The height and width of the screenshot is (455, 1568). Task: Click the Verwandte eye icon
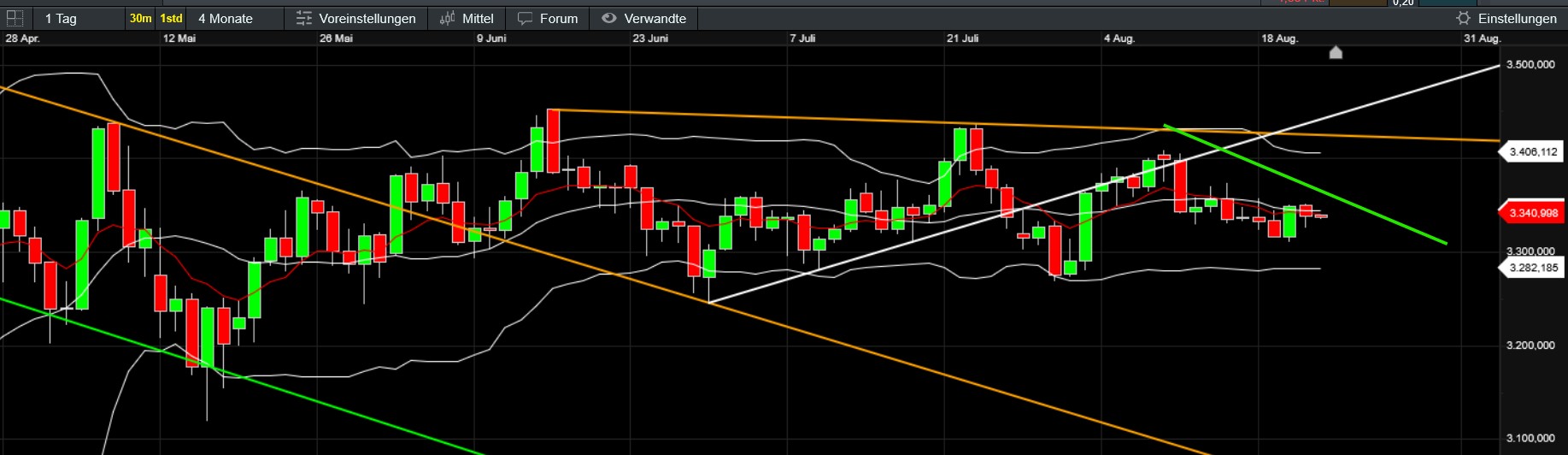point(608,18)
